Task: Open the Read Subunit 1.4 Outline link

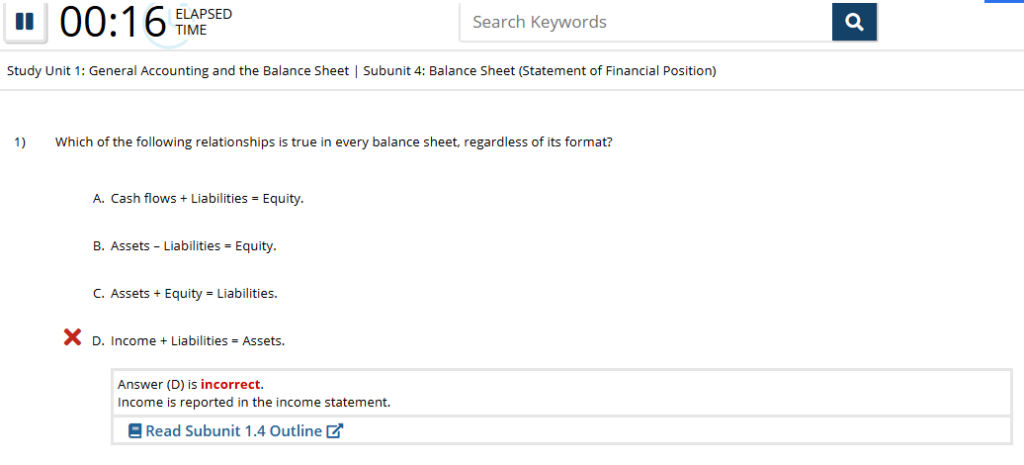Action: pyautogui.click(x=234, y=431)
